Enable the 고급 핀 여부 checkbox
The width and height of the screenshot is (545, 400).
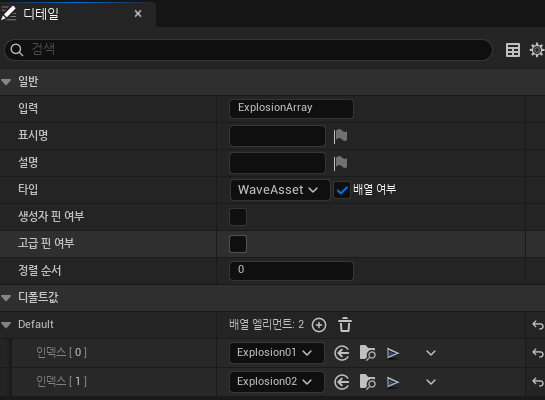[238, 244]
